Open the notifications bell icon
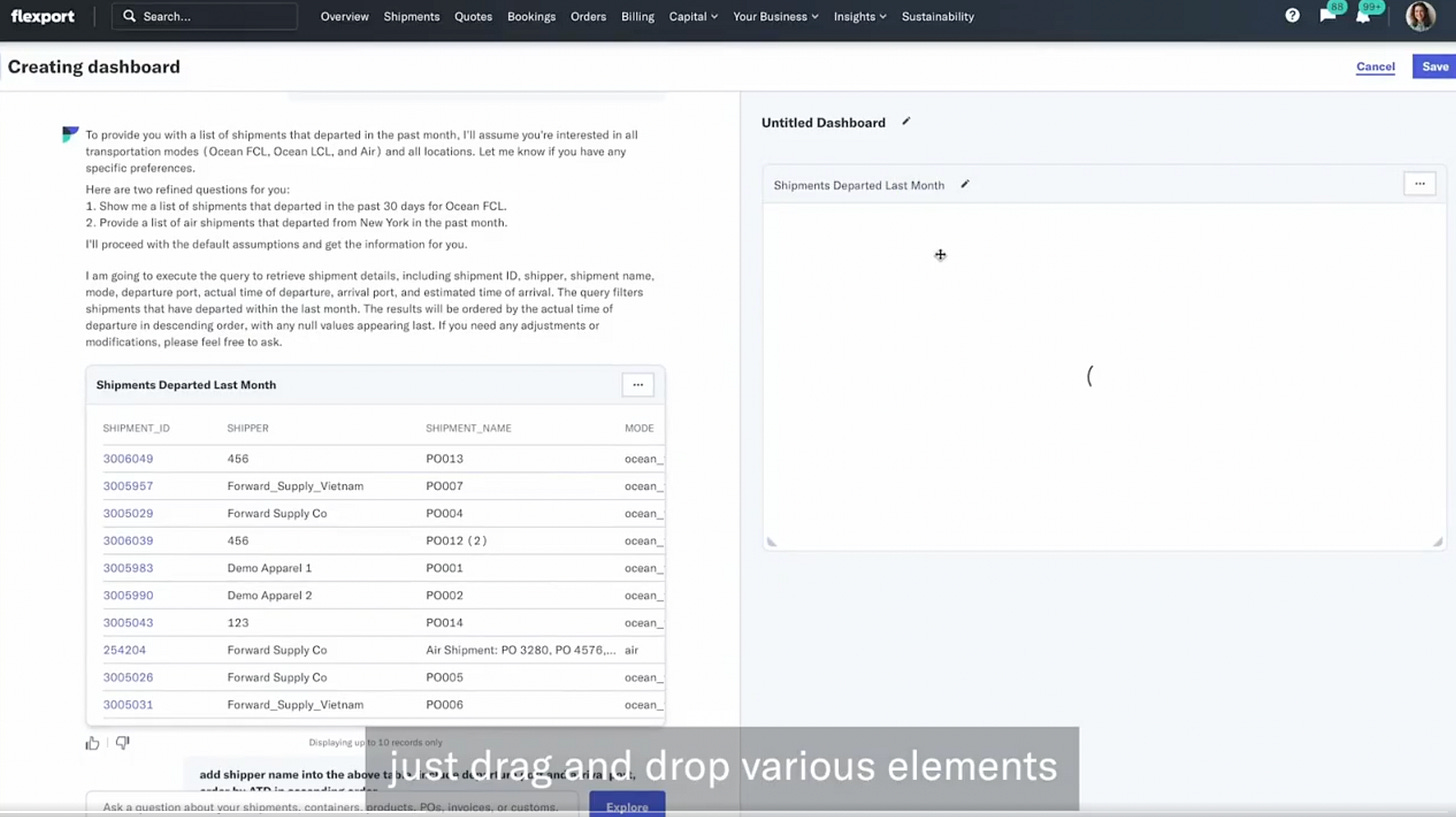 click(x=1363, y=16)
